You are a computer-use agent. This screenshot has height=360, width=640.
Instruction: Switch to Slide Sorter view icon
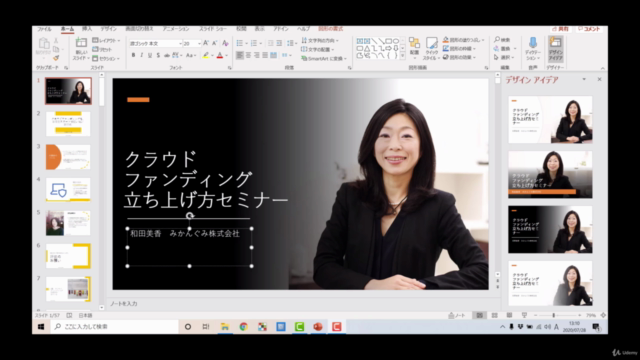[494, 316]
